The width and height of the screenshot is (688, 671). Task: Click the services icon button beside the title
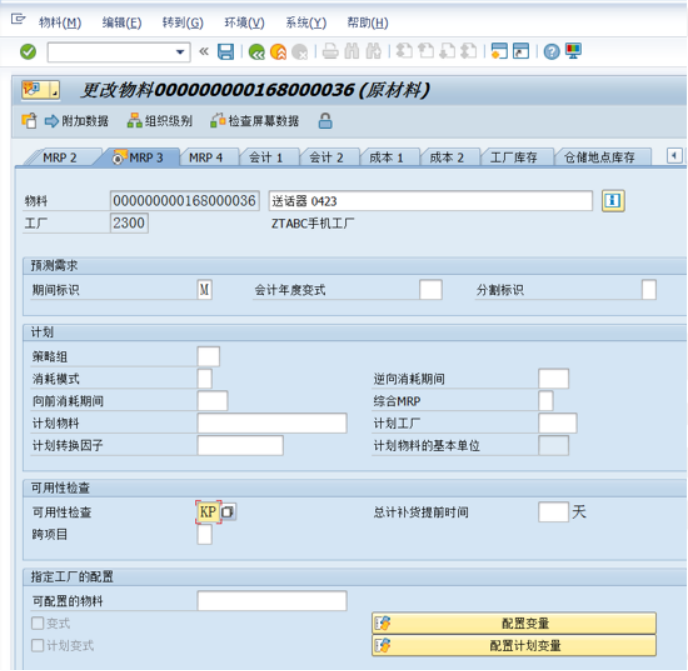[x=40, y=90]
